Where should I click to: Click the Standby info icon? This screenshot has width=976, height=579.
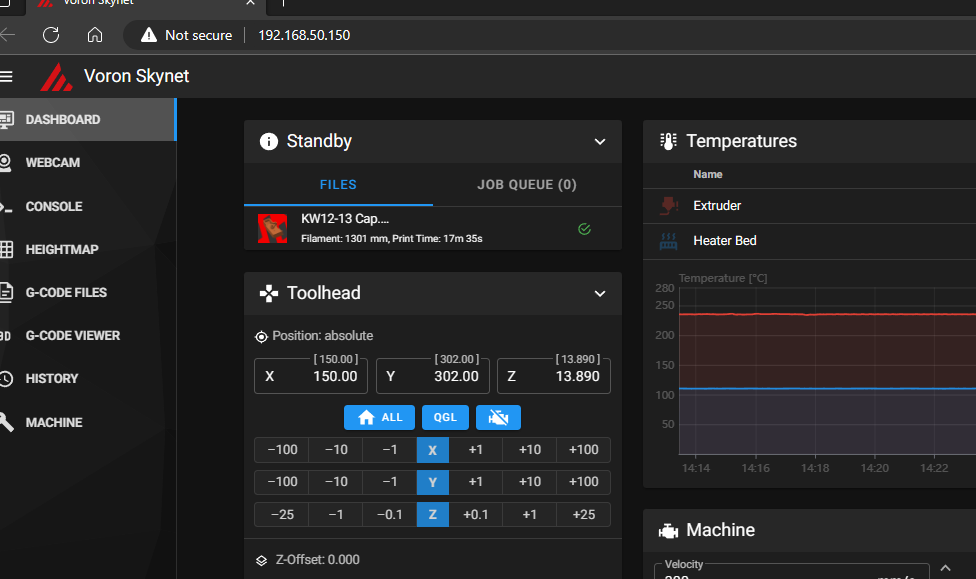268,141
